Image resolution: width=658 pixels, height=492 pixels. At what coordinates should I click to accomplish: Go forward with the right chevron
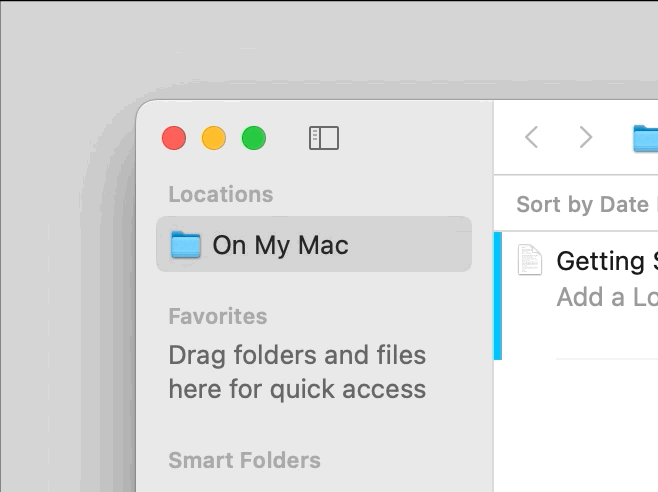click(586, 137)
